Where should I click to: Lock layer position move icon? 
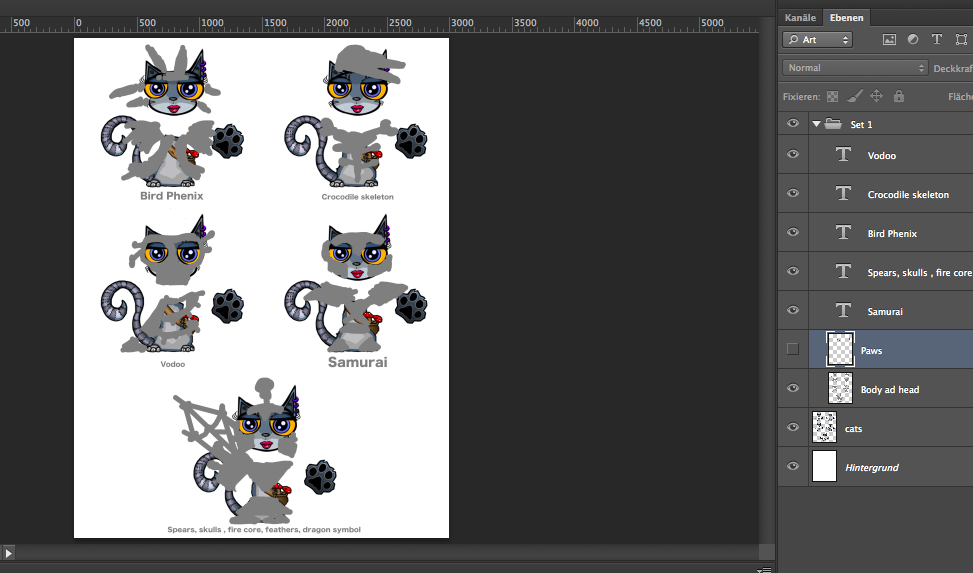click(876, 97)
